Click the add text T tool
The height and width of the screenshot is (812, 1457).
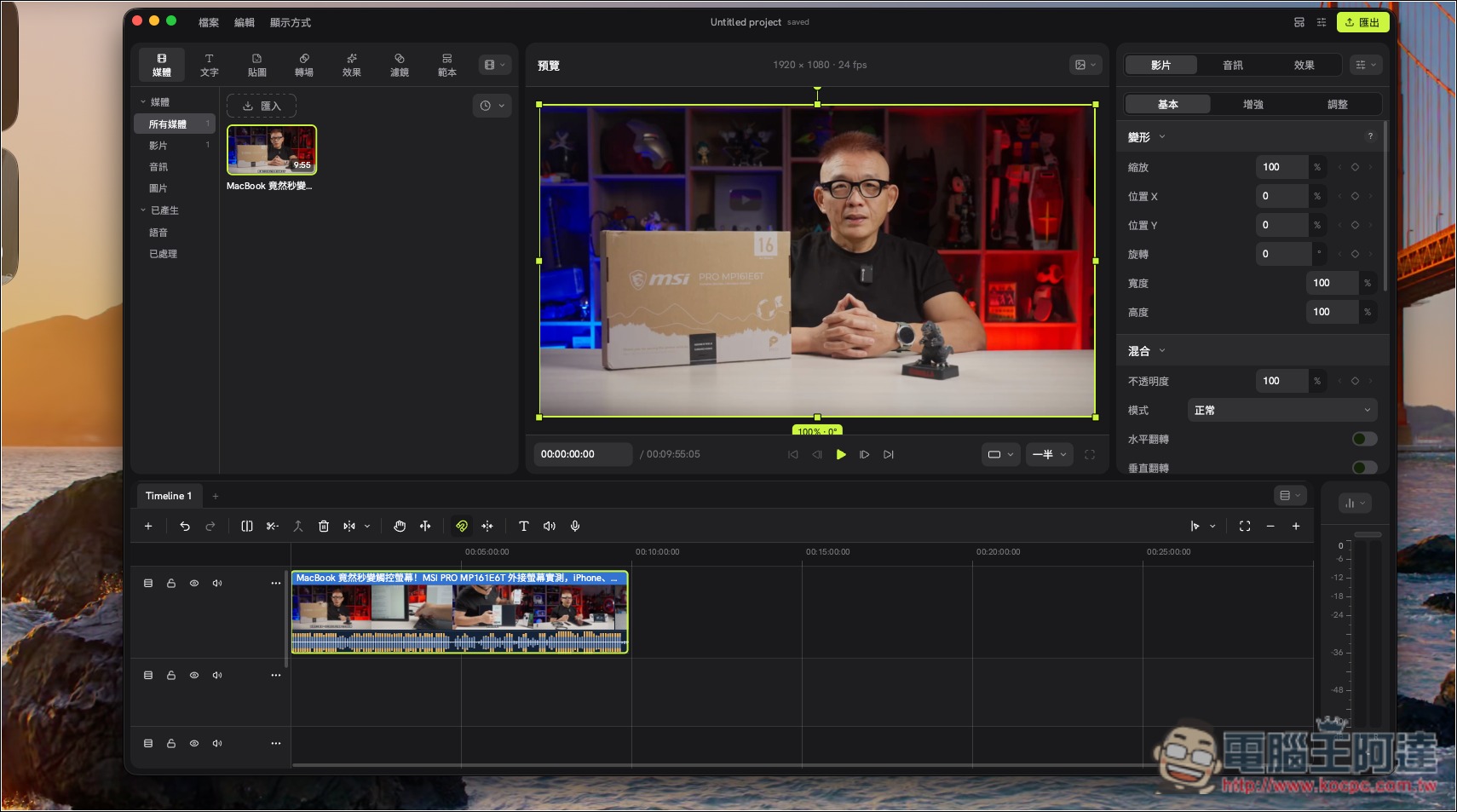[x=524, y=527]
